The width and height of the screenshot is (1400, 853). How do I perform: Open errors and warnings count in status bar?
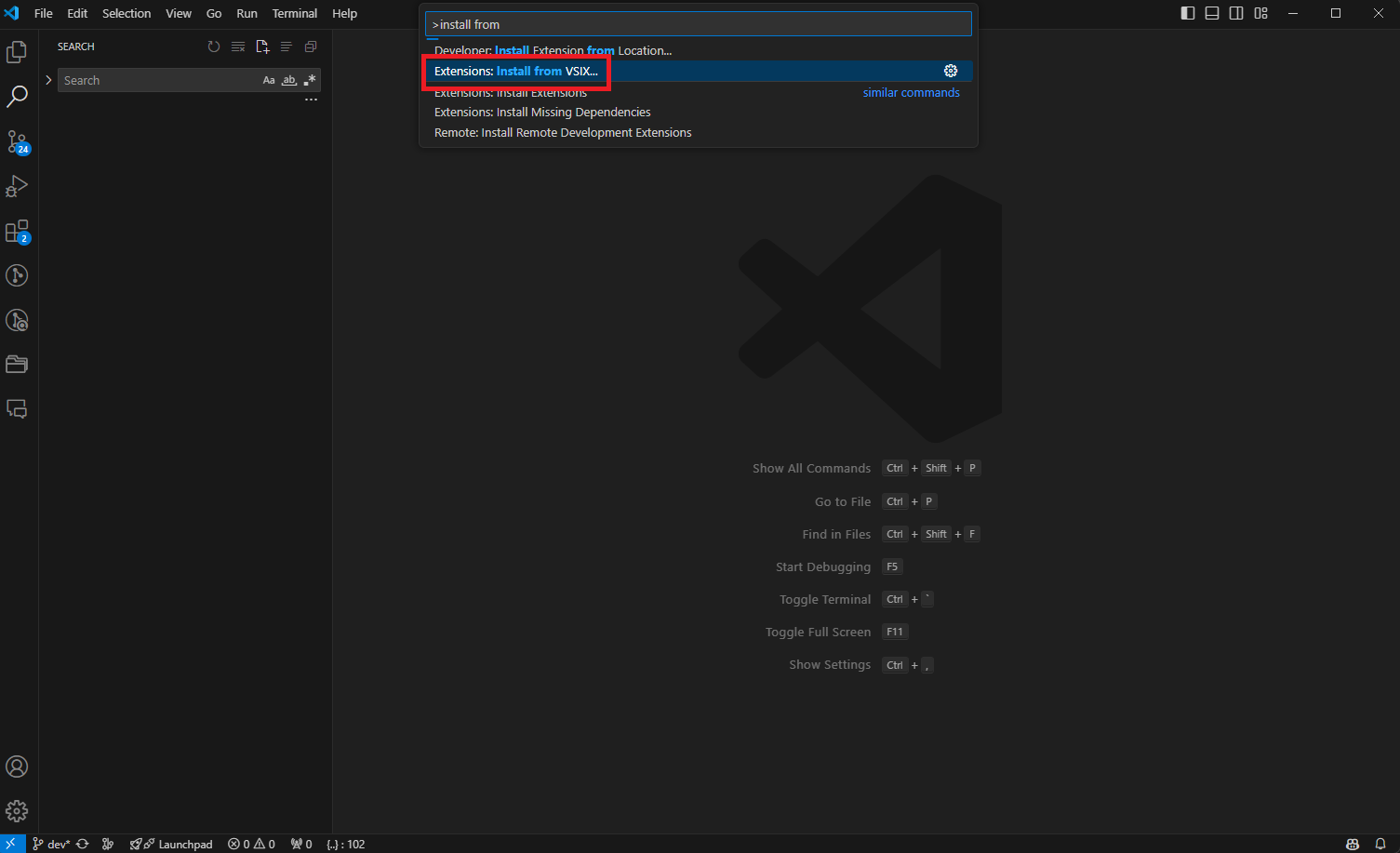[251, 844]
